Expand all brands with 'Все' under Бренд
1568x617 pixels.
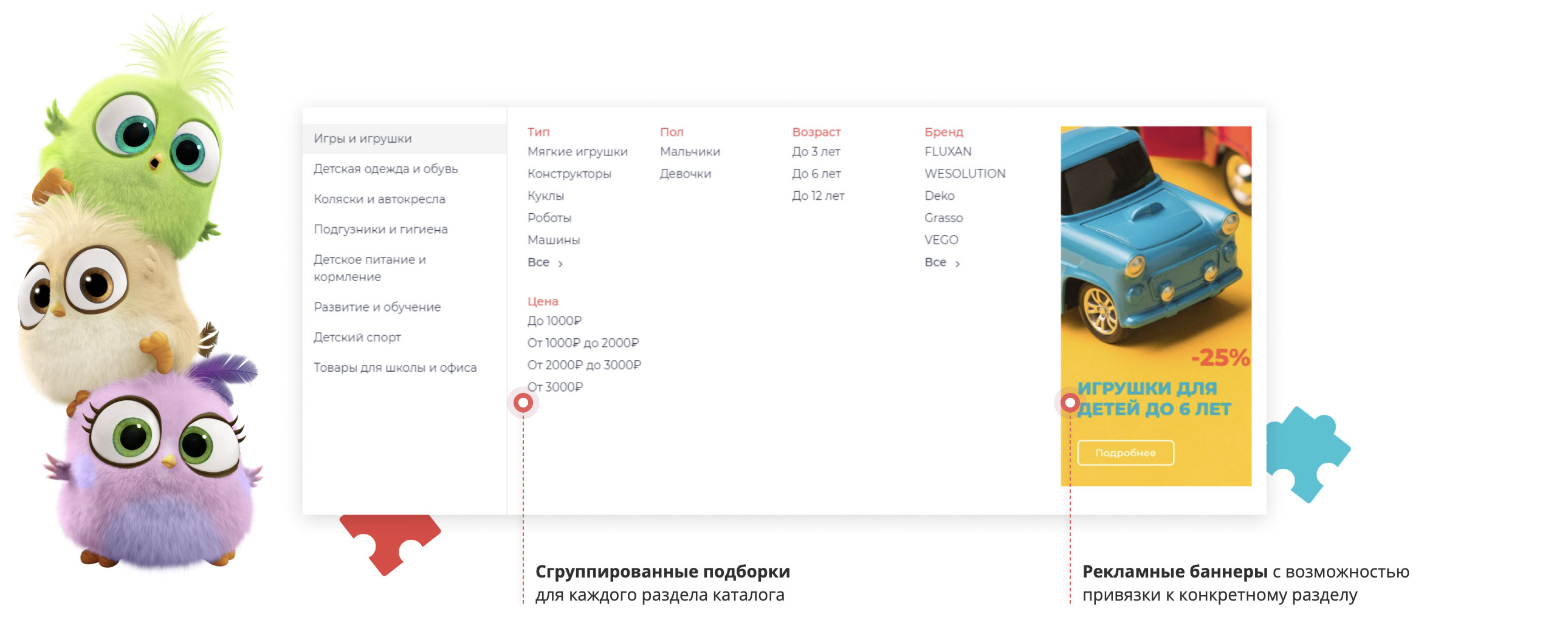(941, 262)
